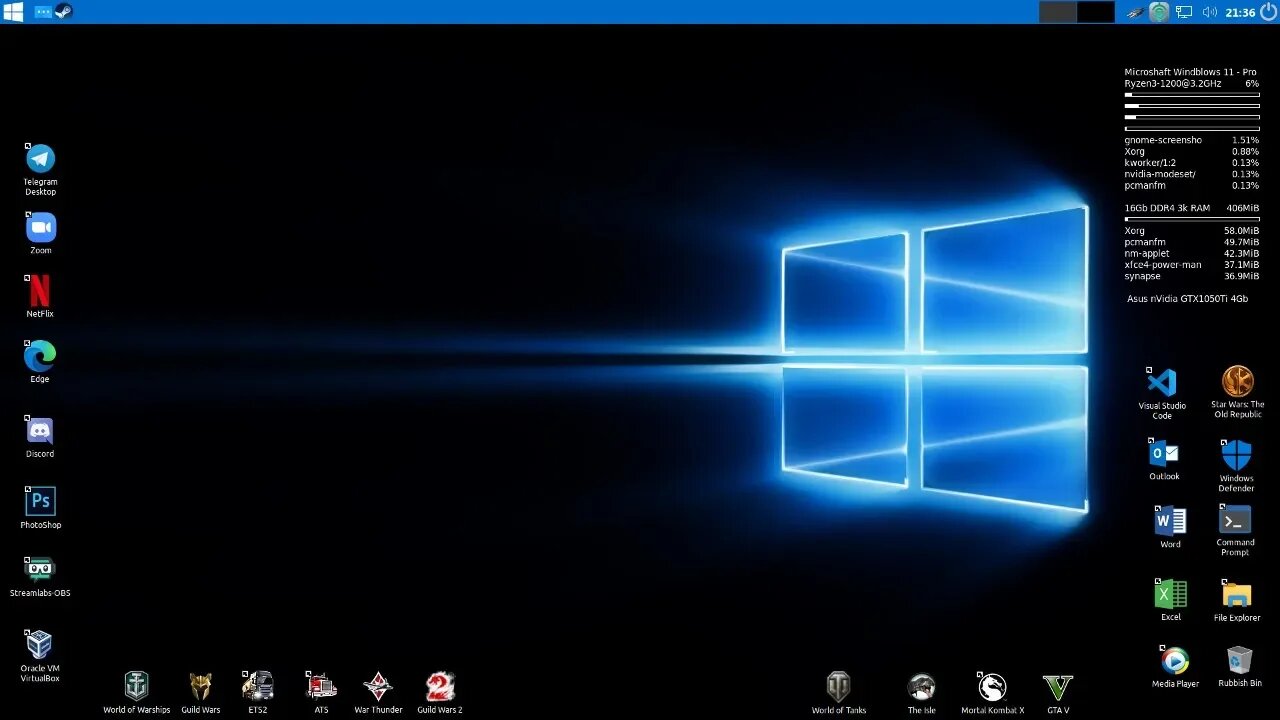Launch the PhotoShop shortcut

point(40,501)
